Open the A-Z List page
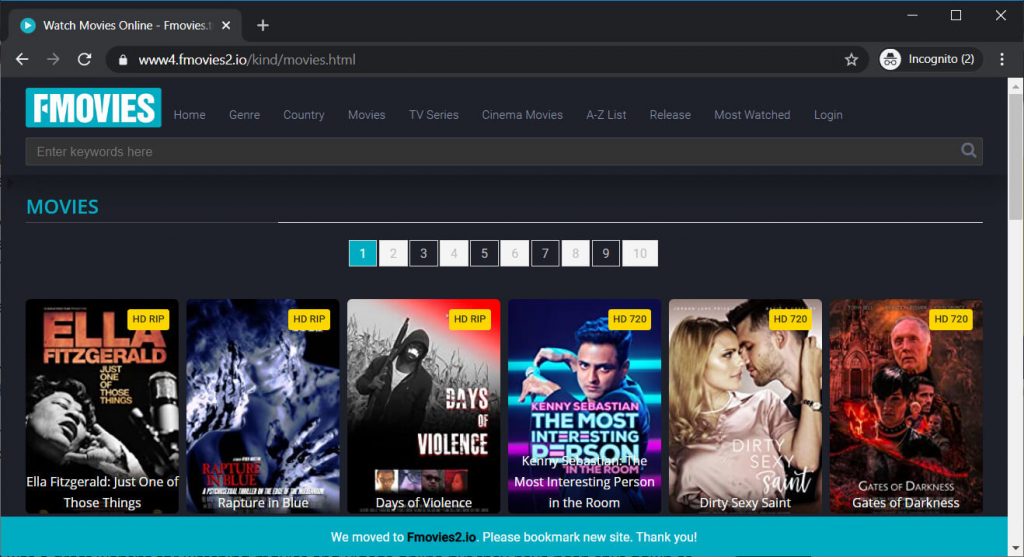Image resolution: width=1024 pixels, height=557 pixels. [x=606, y=115]
